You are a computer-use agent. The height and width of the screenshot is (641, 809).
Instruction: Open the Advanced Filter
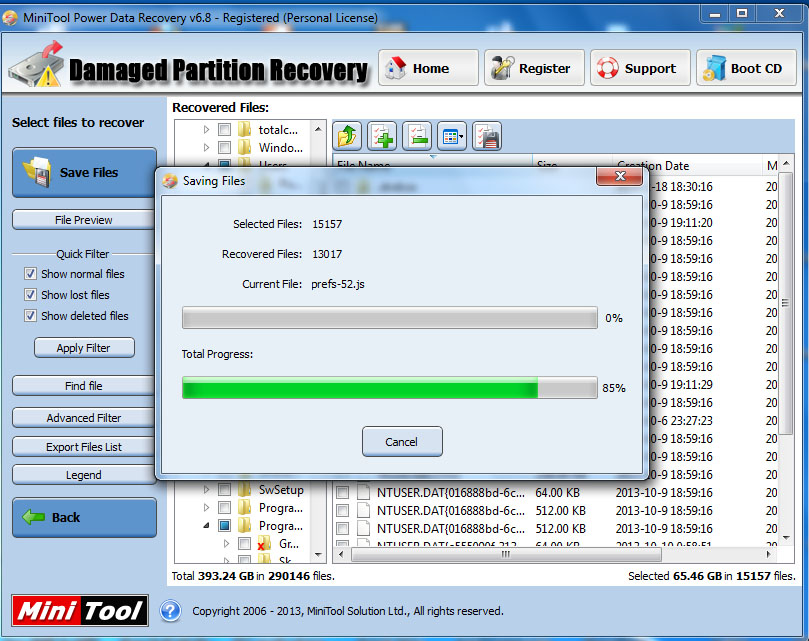point(84,418)
